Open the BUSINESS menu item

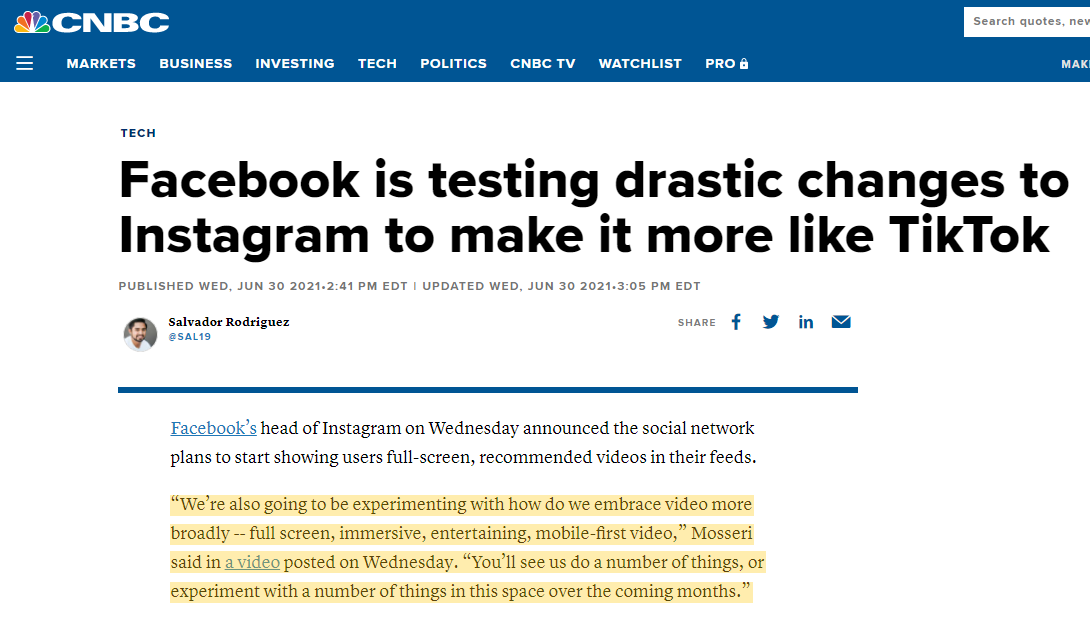coord(195,63)
